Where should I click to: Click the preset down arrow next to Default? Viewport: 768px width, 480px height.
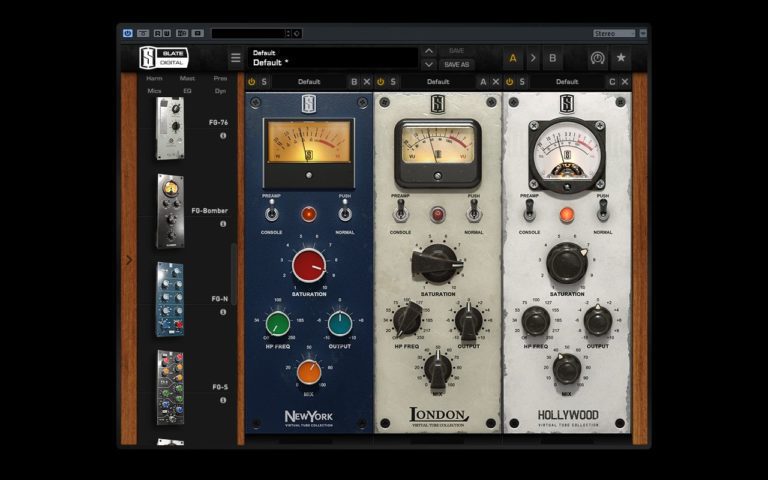429,64
